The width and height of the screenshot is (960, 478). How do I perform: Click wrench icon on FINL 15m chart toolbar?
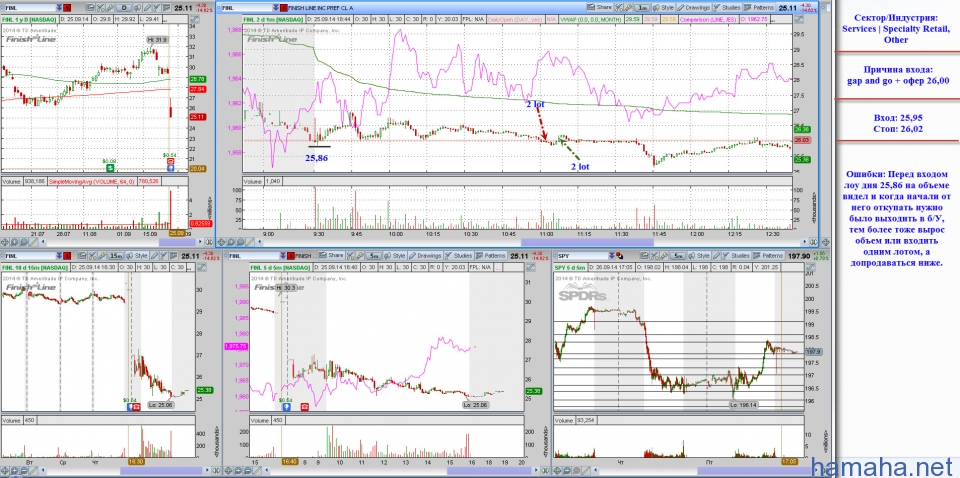pyautogui.click(x=102, y=256)
